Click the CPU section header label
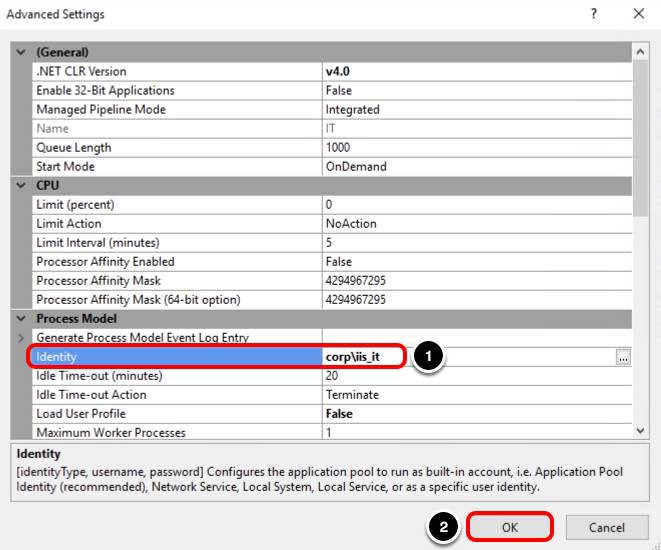 (x=48, y=185)
